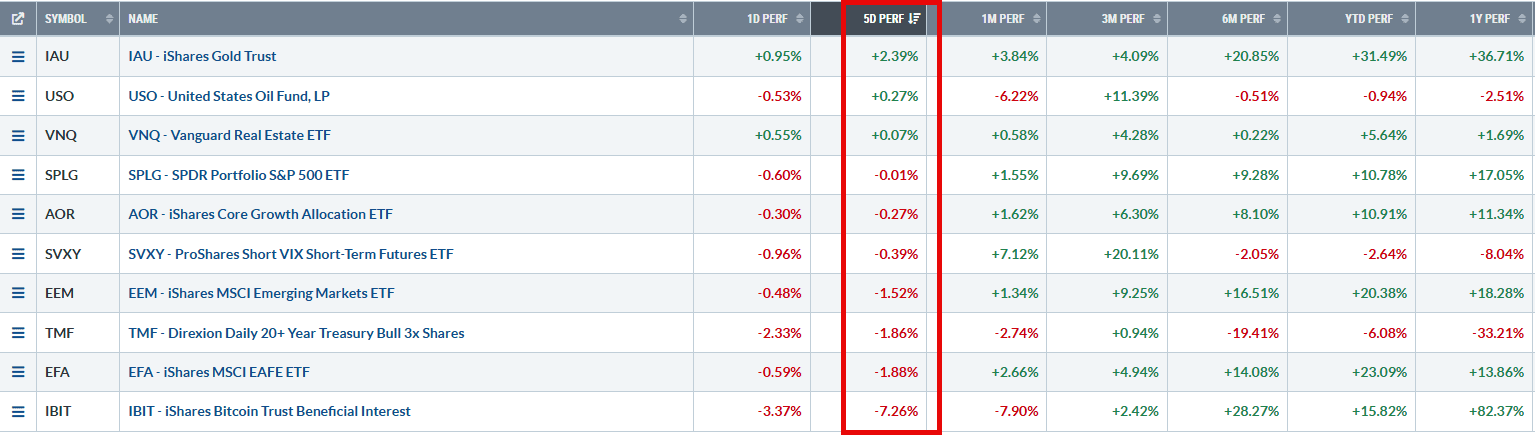Sort the table by NAME column
1535x435 pixels.
(406, 18)
